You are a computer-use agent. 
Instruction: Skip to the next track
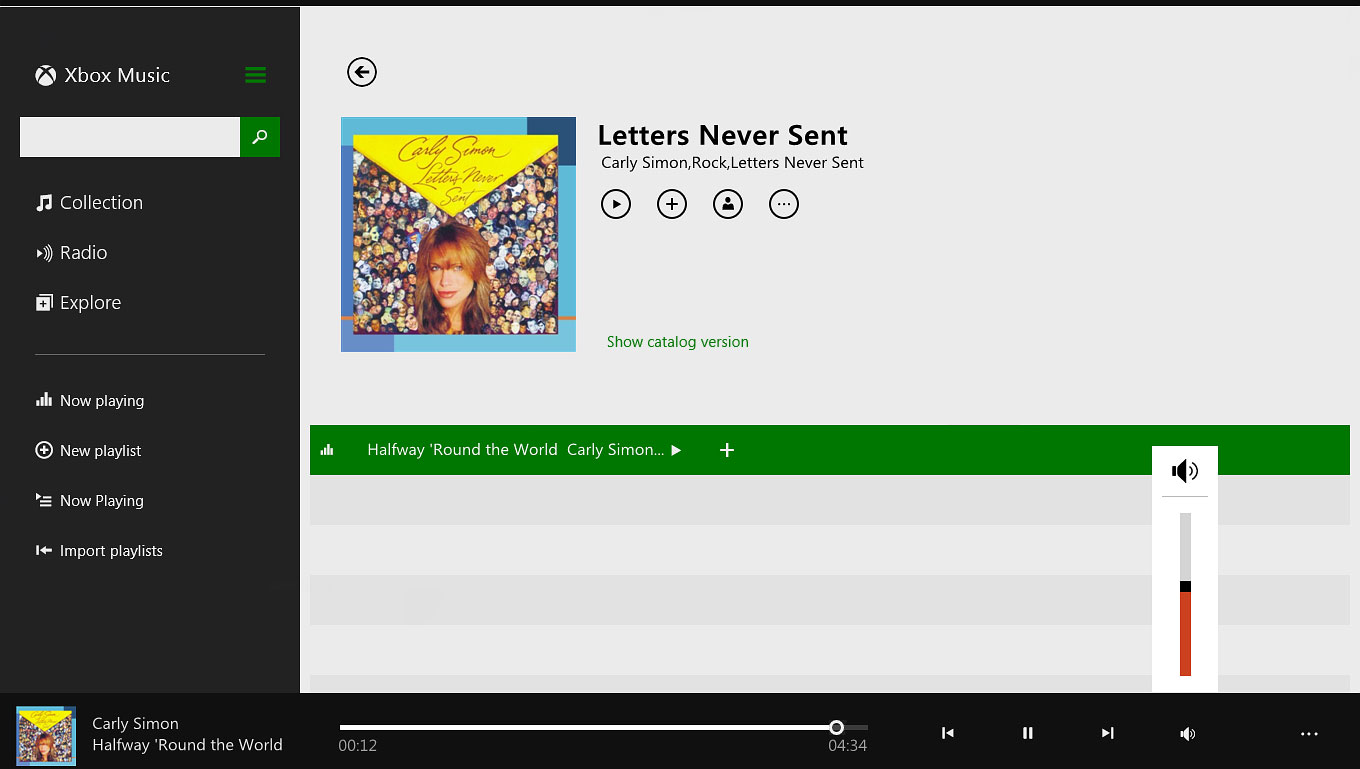(x=1107, y=733)
